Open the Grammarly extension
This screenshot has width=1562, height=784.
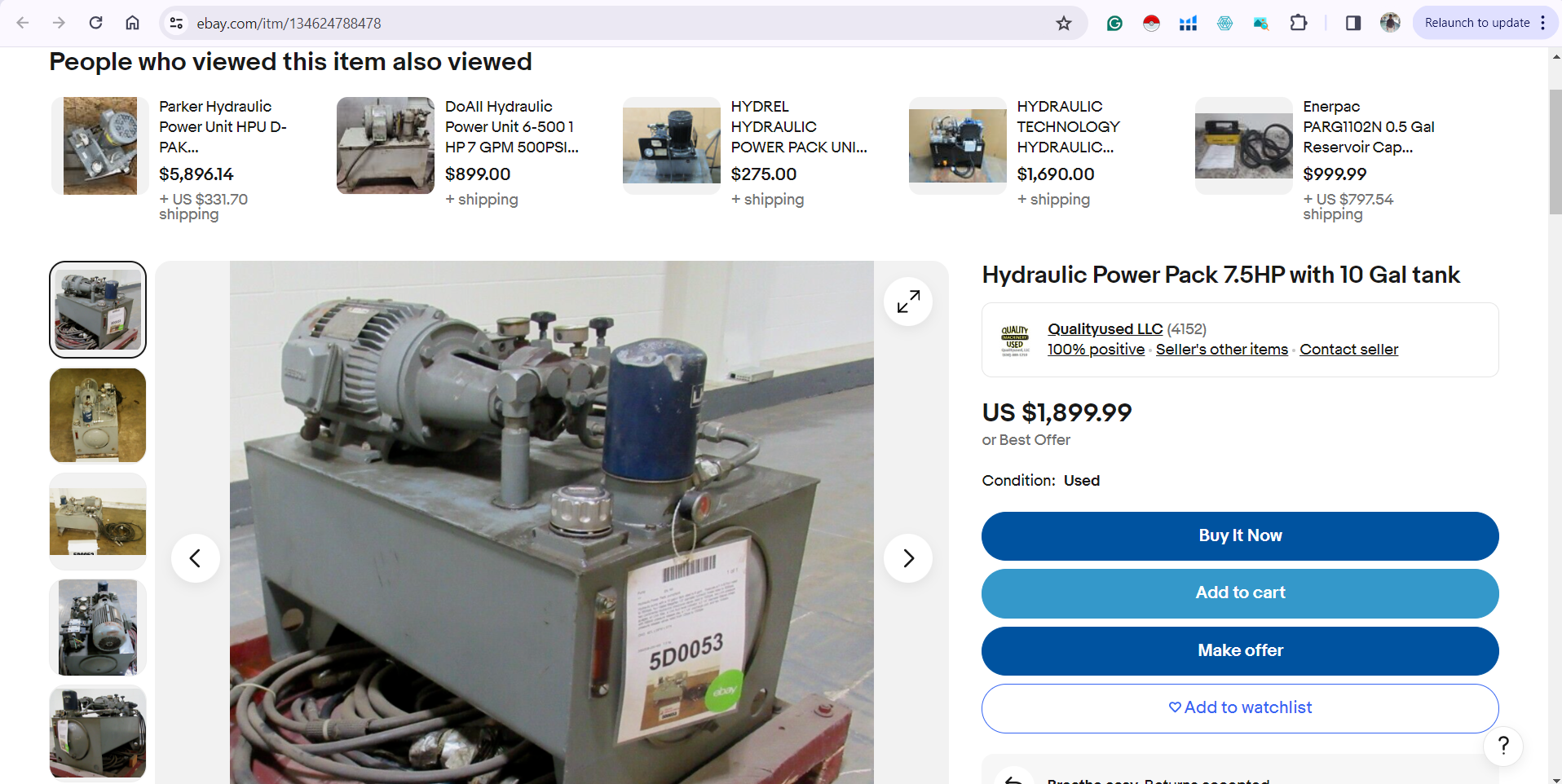1114,23
